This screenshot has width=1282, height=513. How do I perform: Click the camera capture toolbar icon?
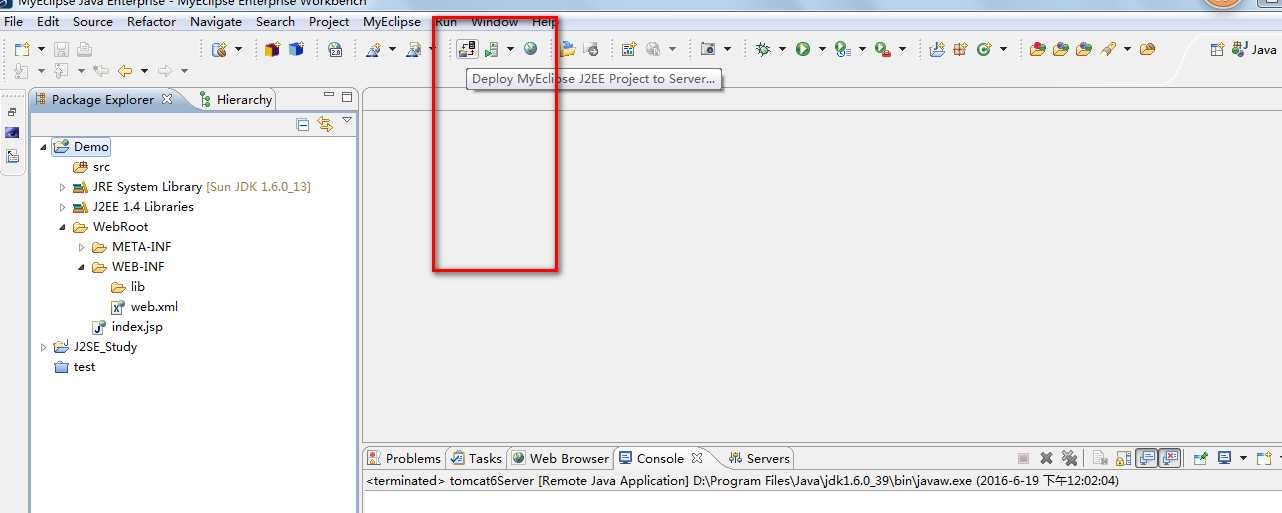click(708, 48)
